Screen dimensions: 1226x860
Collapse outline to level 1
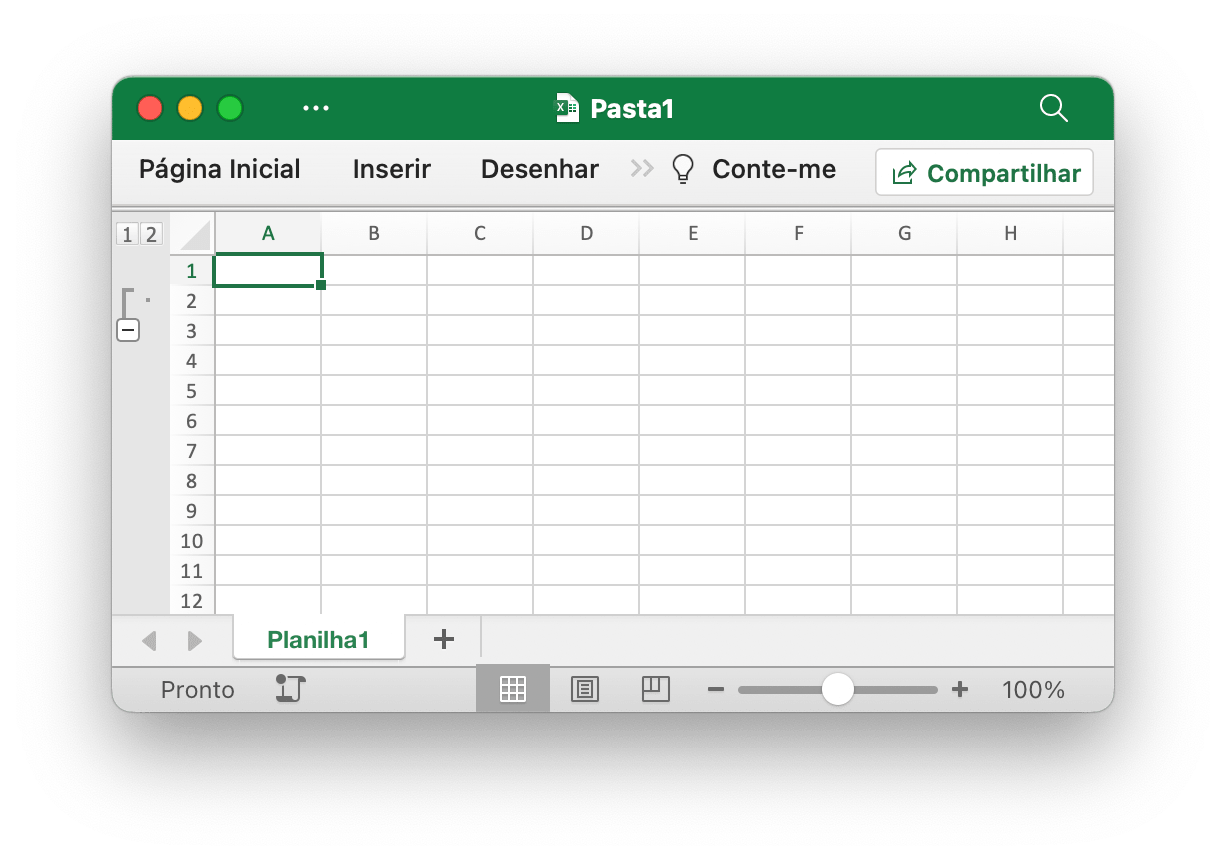(126, 233)
